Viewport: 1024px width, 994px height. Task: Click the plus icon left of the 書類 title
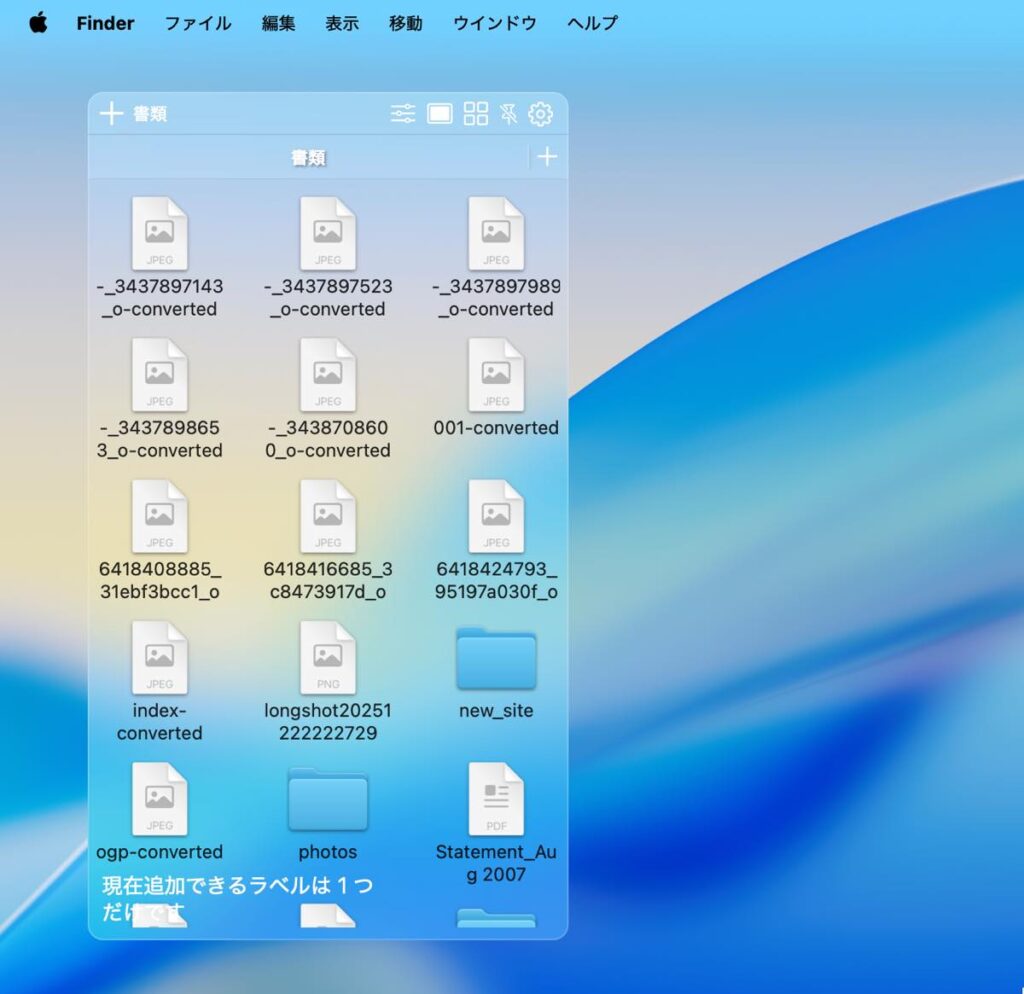click(111, 114)
